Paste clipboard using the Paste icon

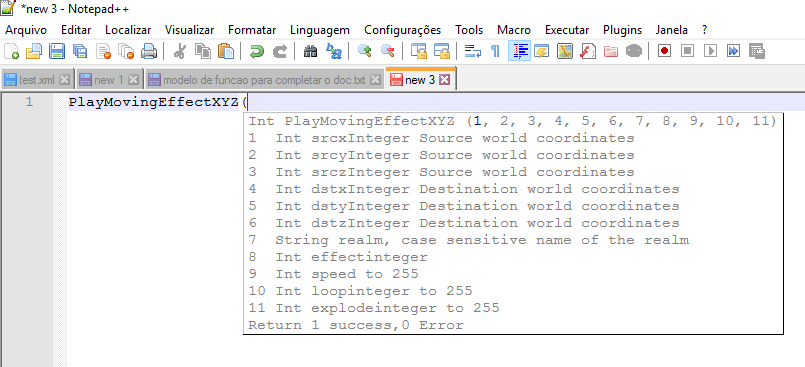coord(225,51)
